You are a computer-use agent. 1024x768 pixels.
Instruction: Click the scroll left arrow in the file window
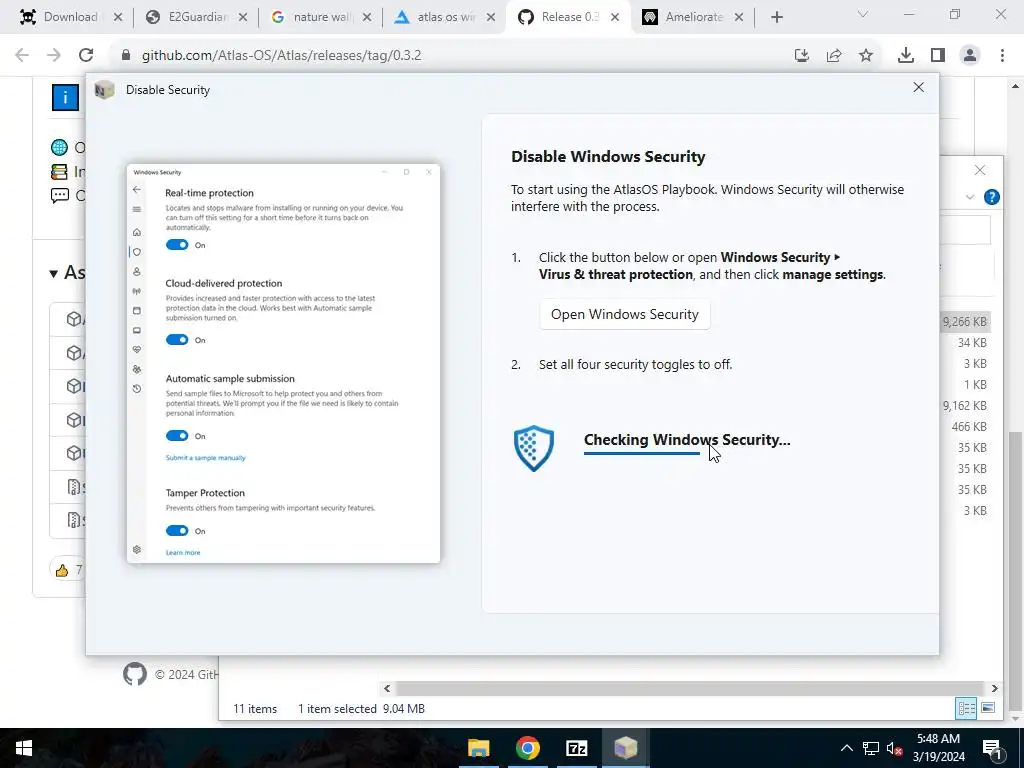[387, 688]
